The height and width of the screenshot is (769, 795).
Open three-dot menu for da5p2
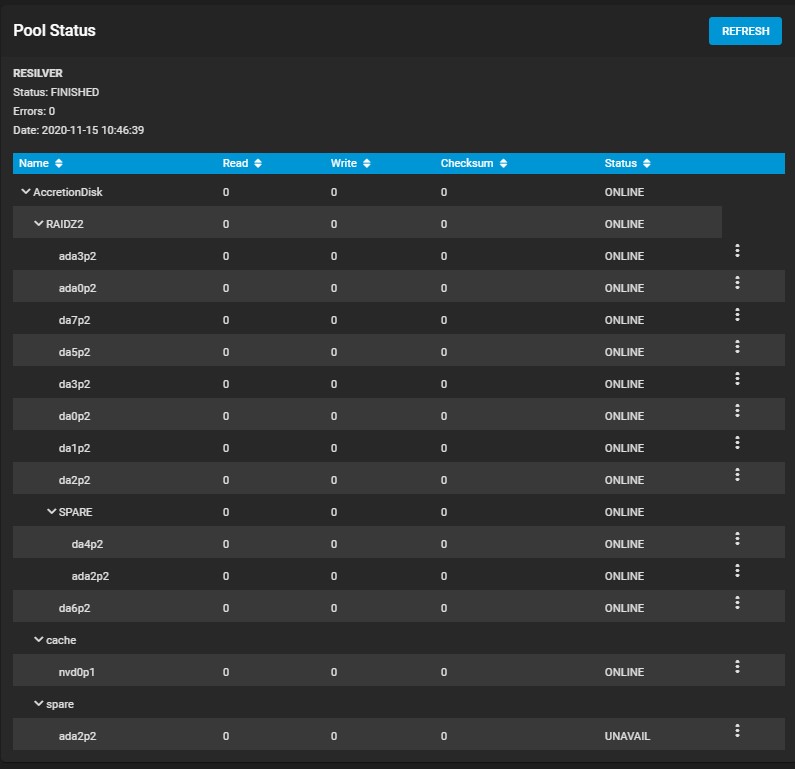[x=737, y=346]
